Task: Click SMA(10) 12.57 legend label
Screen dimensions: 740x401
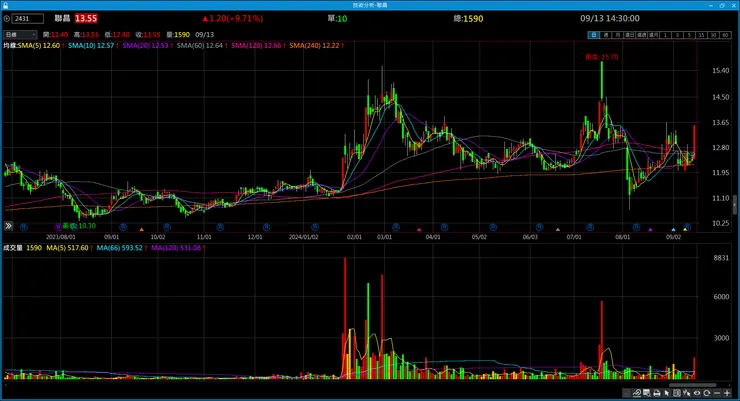Action: 91,46
